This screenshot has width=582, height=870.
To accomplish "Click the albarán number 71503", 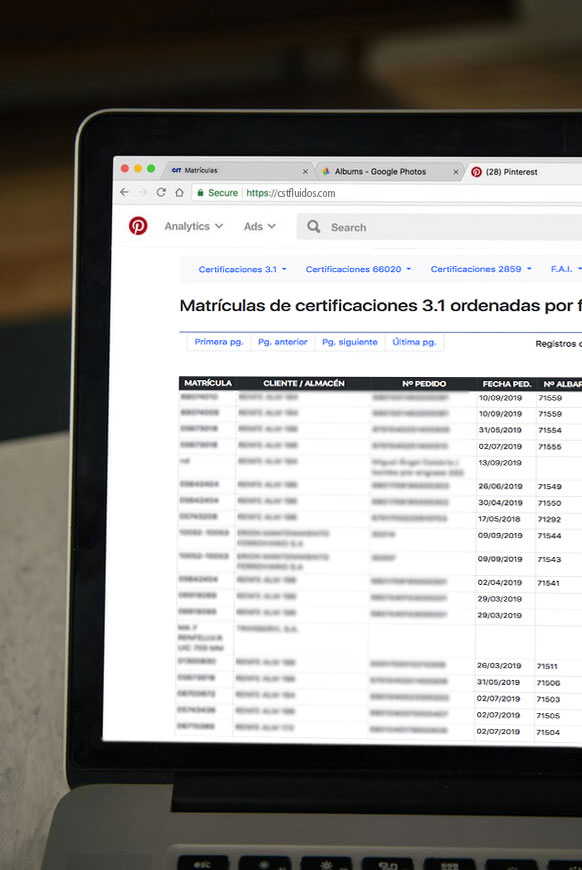I will (548, 700).
